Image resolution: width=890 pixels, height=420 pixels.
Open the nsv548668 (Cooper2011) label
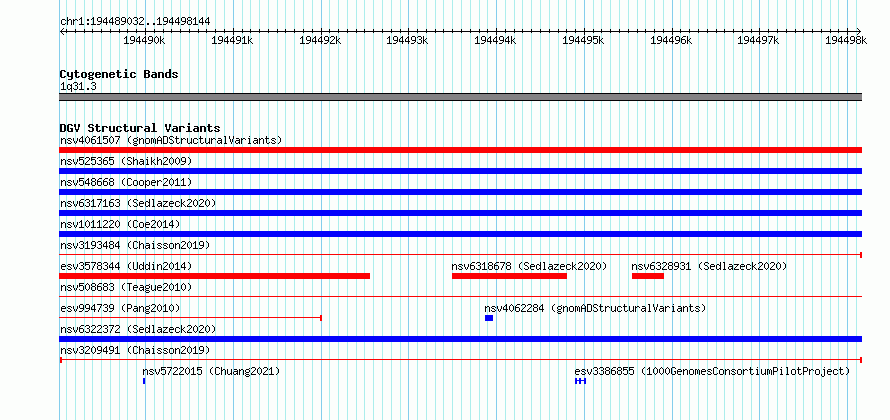[x=126, y=182]
